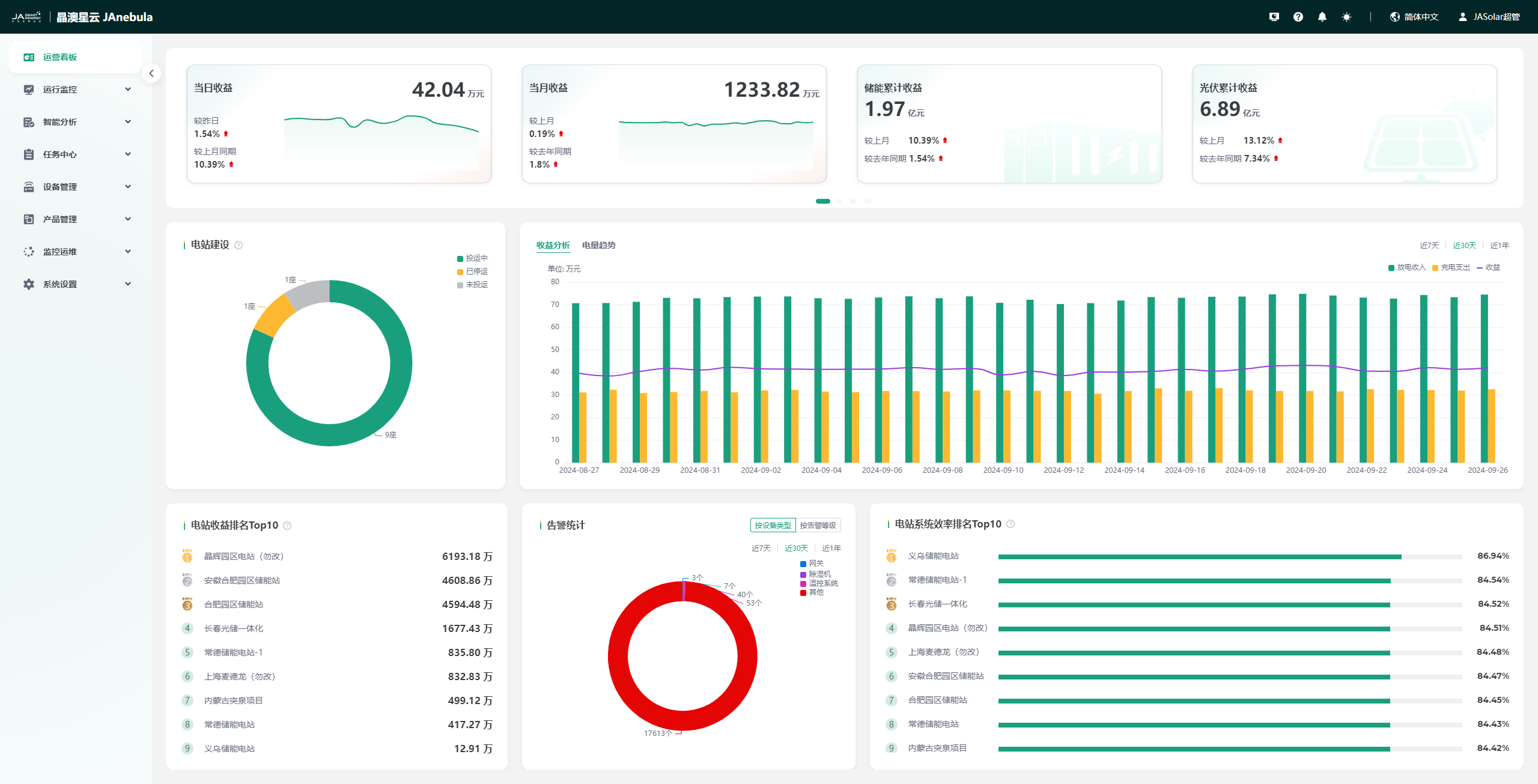Viewport: 1538px width, 784px height.
Task: Click the globe language icon
Action: [1395, 17]
